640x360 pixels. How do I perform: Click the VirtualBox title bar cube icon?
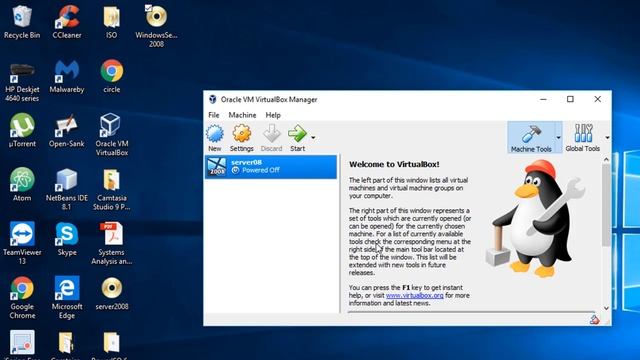coord(213,99)
